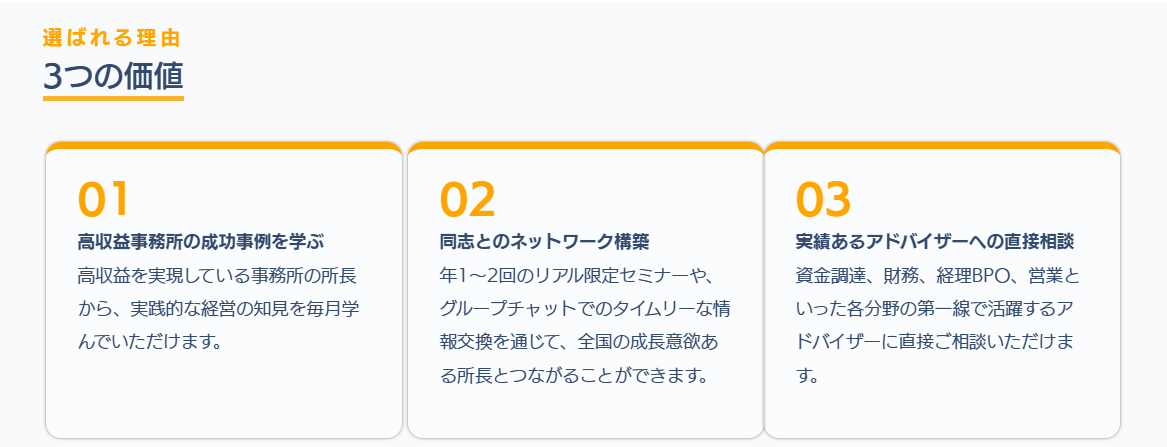
Task: Click the orange '02' number
Action: point(467,200)
